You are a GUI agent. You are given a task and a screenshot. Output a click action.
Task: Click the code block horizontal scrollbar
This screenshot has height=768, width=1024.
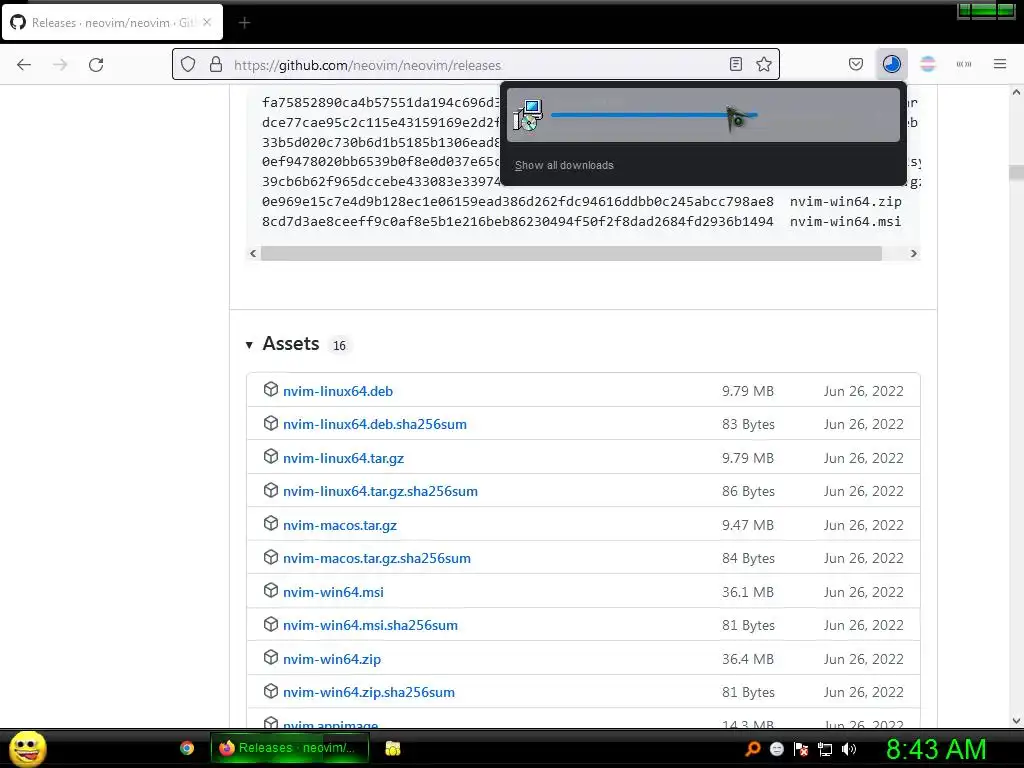coord(571,253)
